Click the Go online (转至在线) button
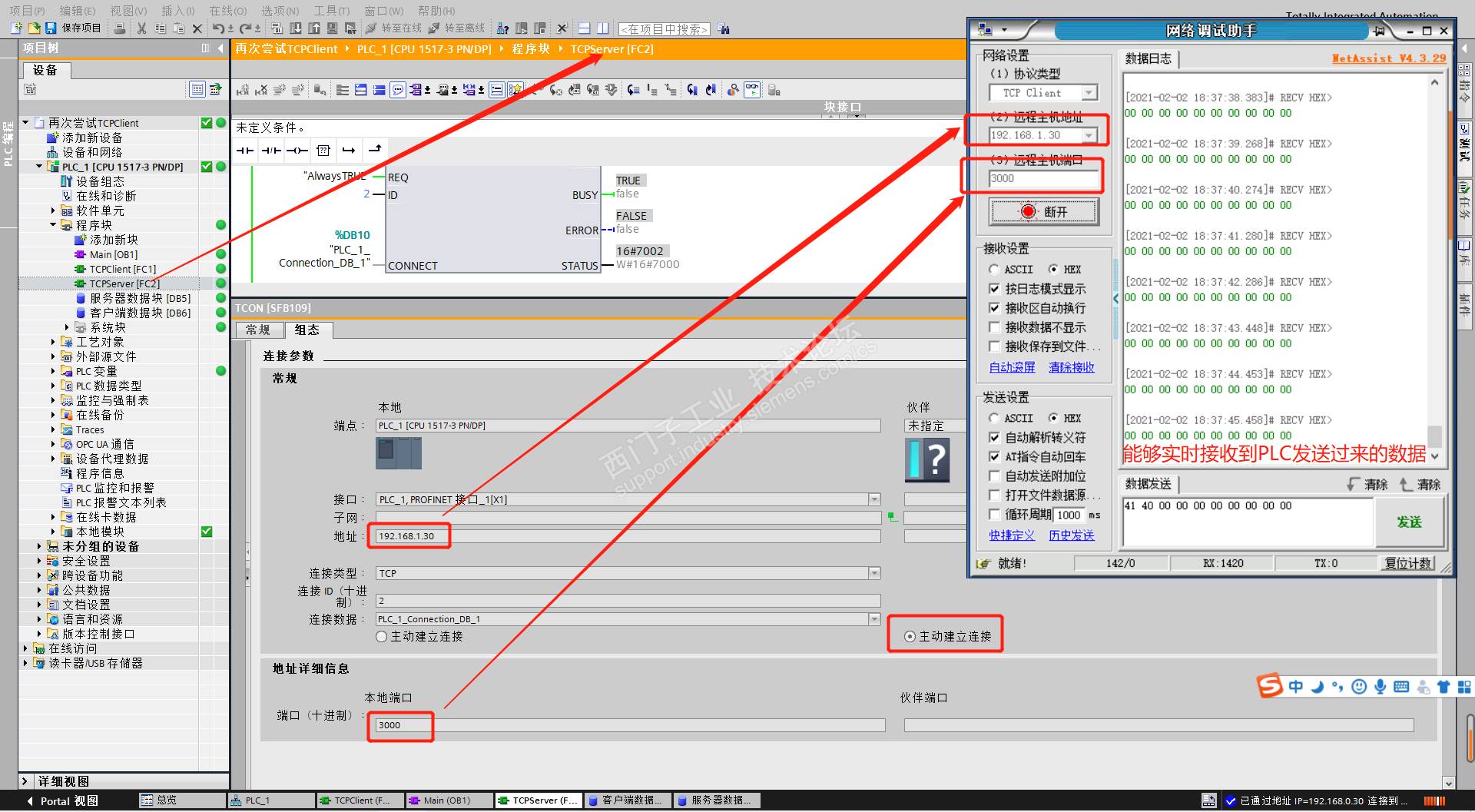This screenshot has width=1475, height=812. pos(393,28)
